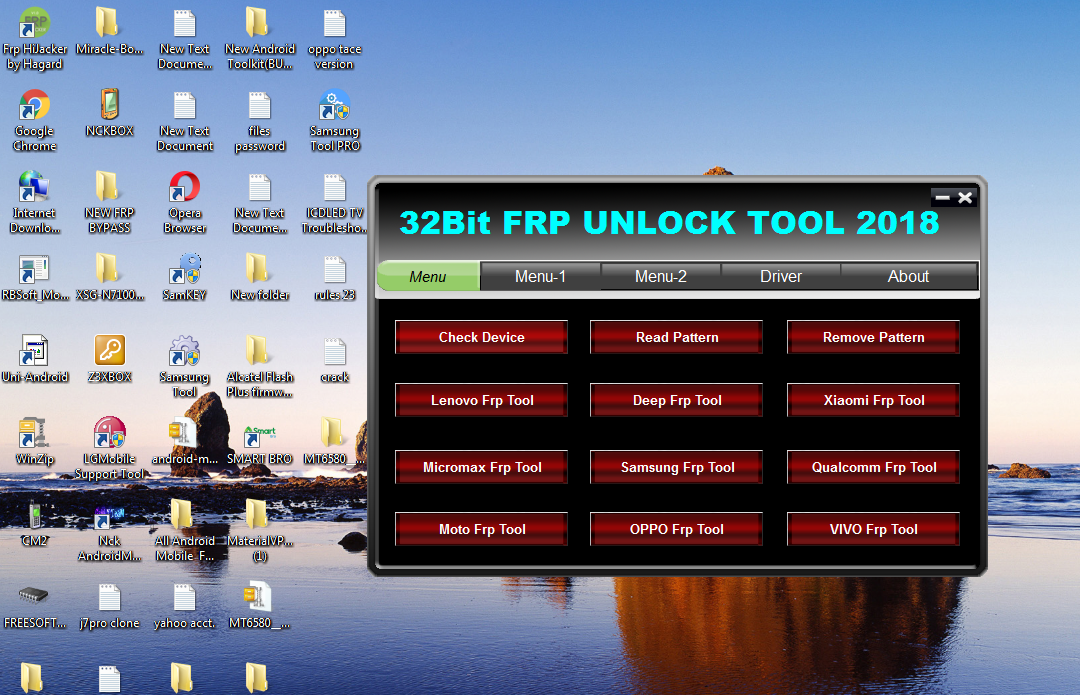Open the Miracle-Bo... folder
Image resolution: width=1080 pixels, height=695 pixels.
coord(109,31)
